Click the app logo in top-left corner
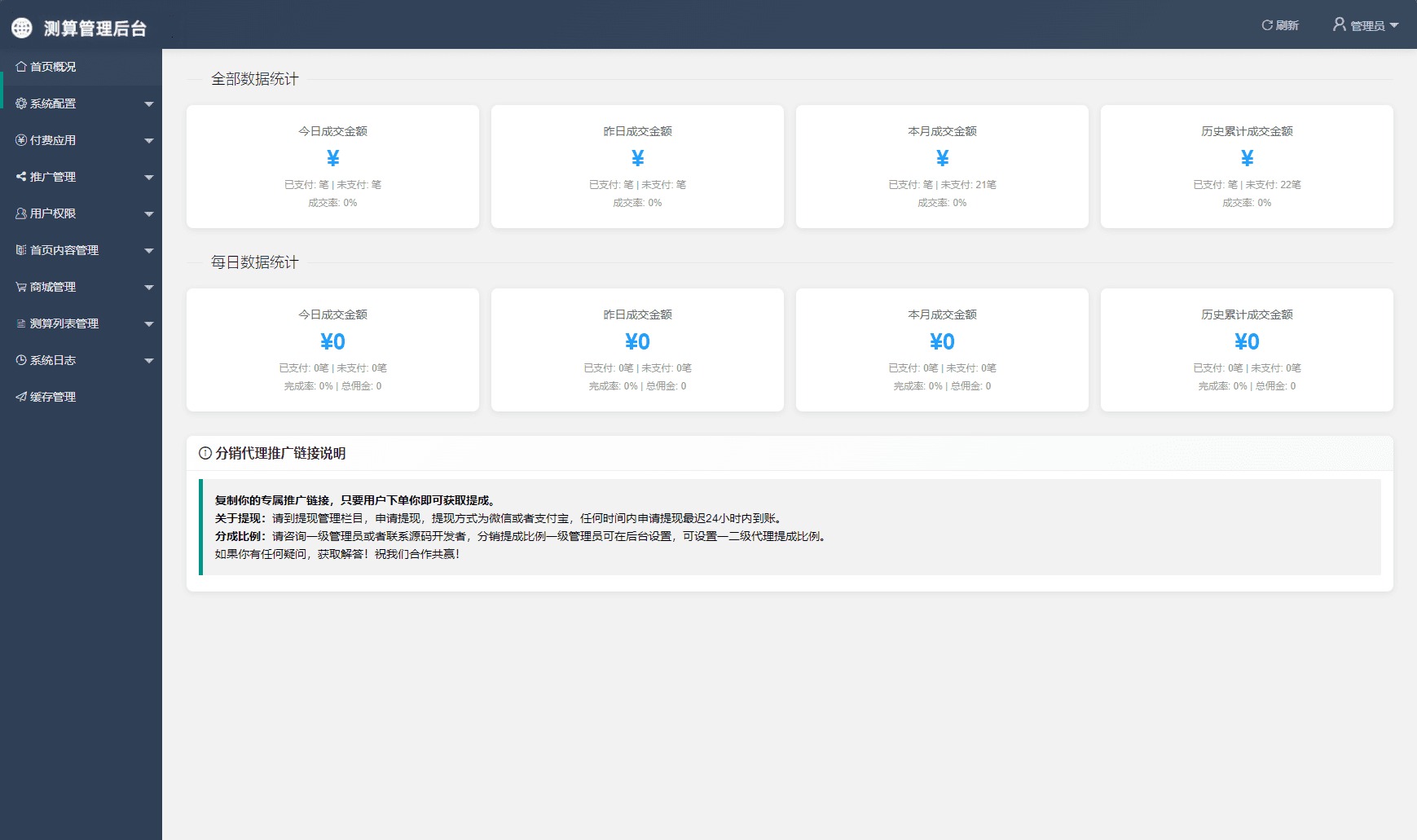Image resolution: width=1417 pixels, height=840 pixels. (x=23, y=27)
